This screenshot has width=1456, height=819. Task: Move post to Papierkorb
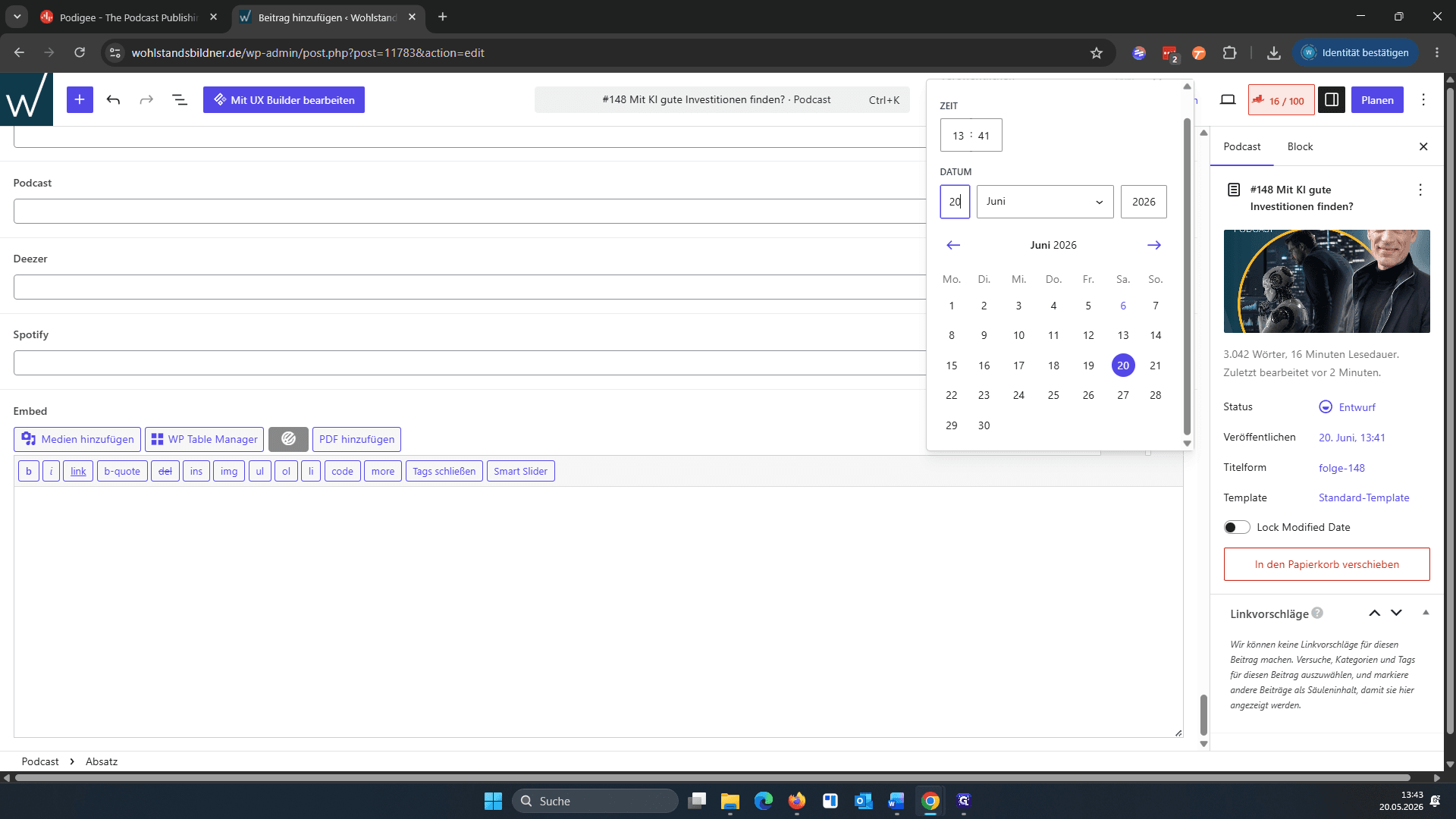(1326, 564)
